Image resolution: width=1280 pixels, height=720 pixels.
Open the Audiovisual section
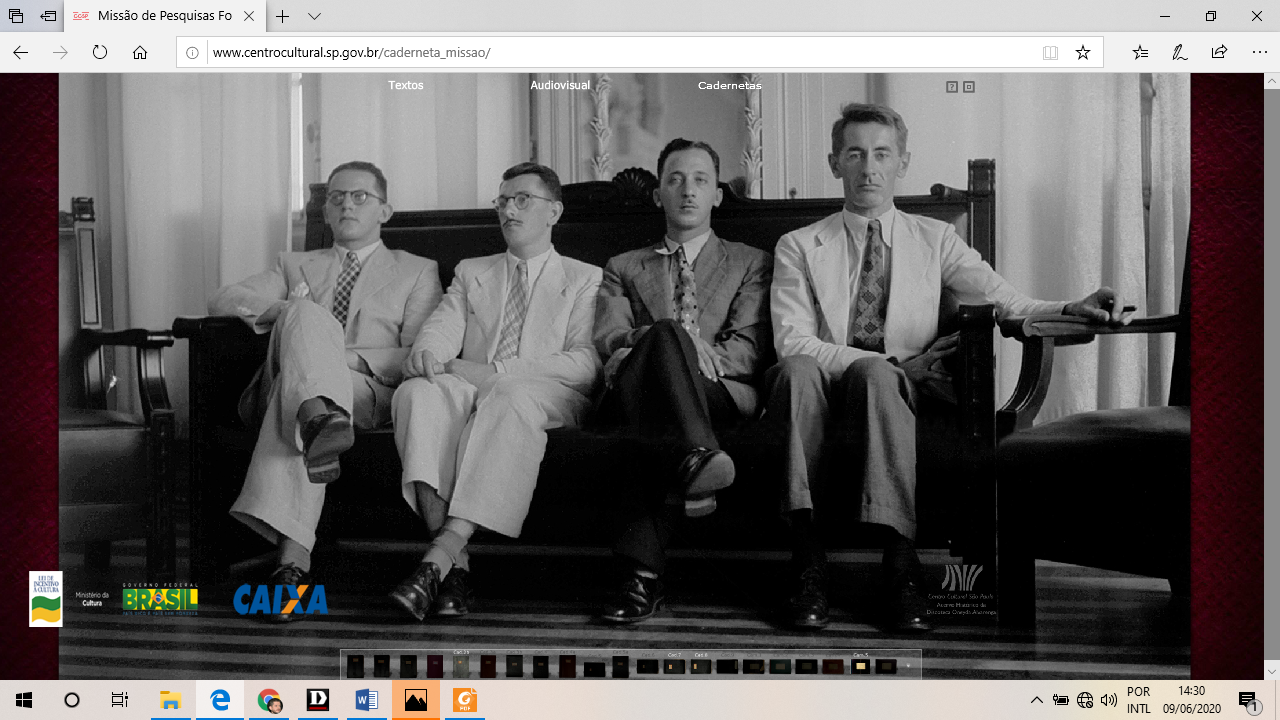pyautogui.click(x=560, y=86)
